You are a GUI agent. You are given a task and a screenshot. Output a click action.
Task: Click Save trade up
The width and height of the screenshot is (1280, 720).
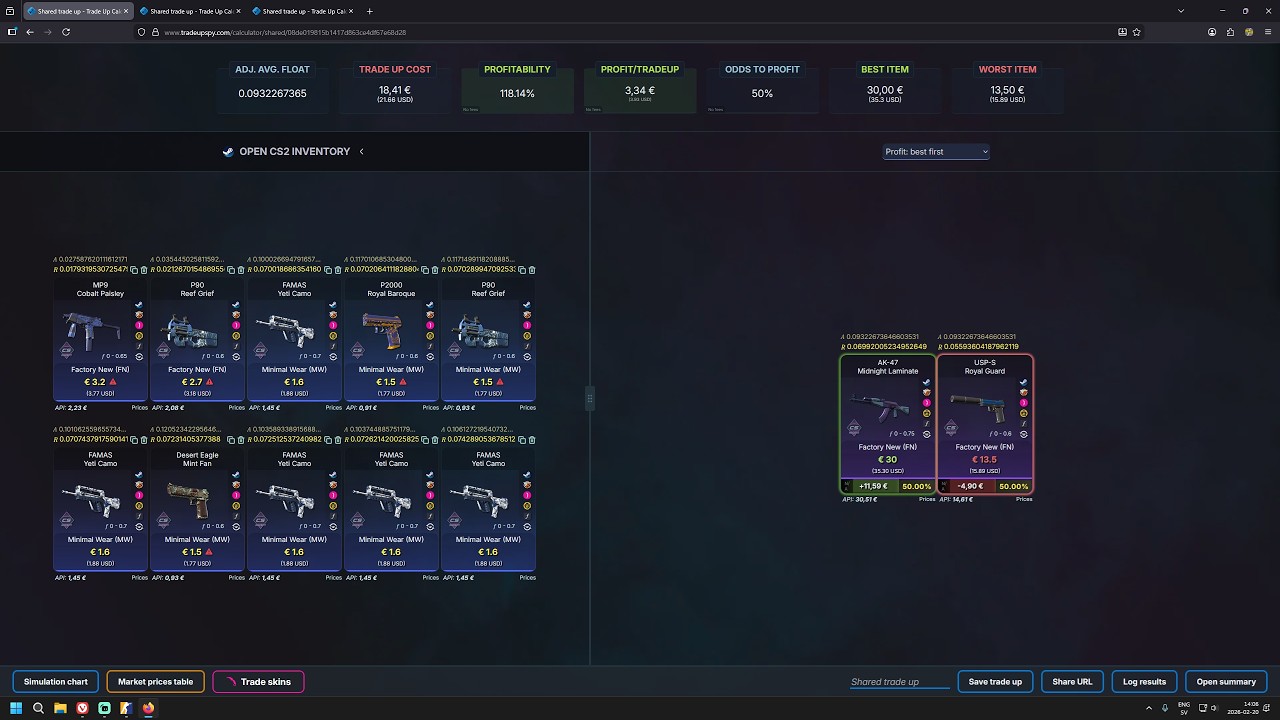click(x=995, y=682)
